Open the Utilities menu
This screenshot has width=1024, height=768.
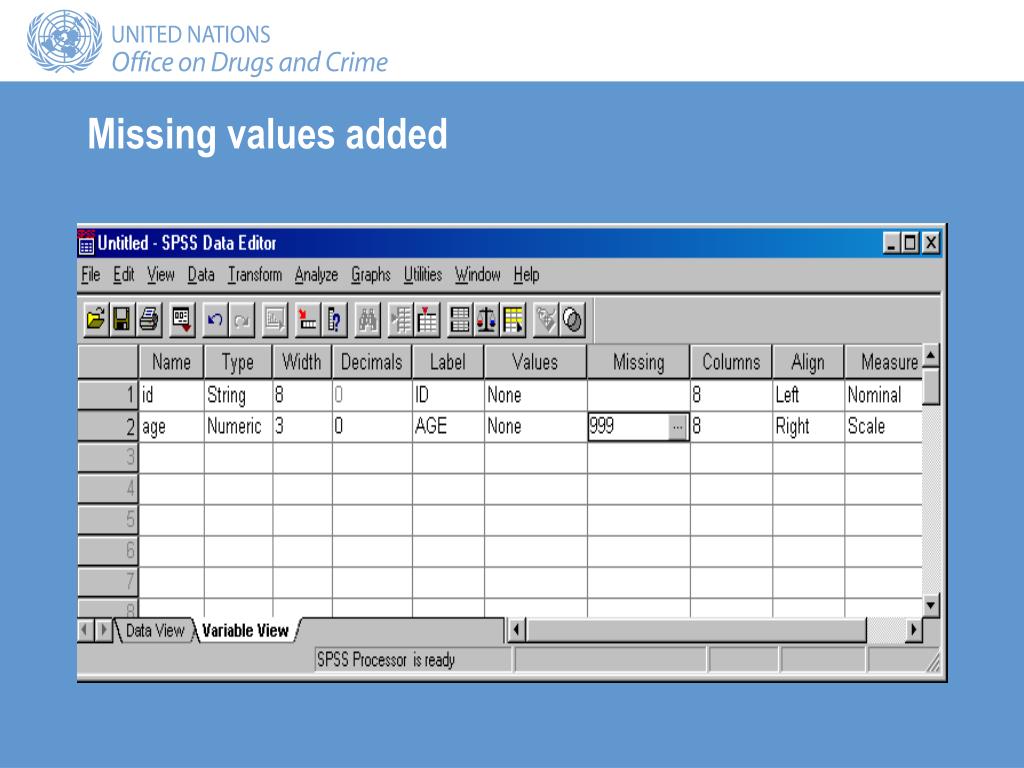(x=423, y=275)
